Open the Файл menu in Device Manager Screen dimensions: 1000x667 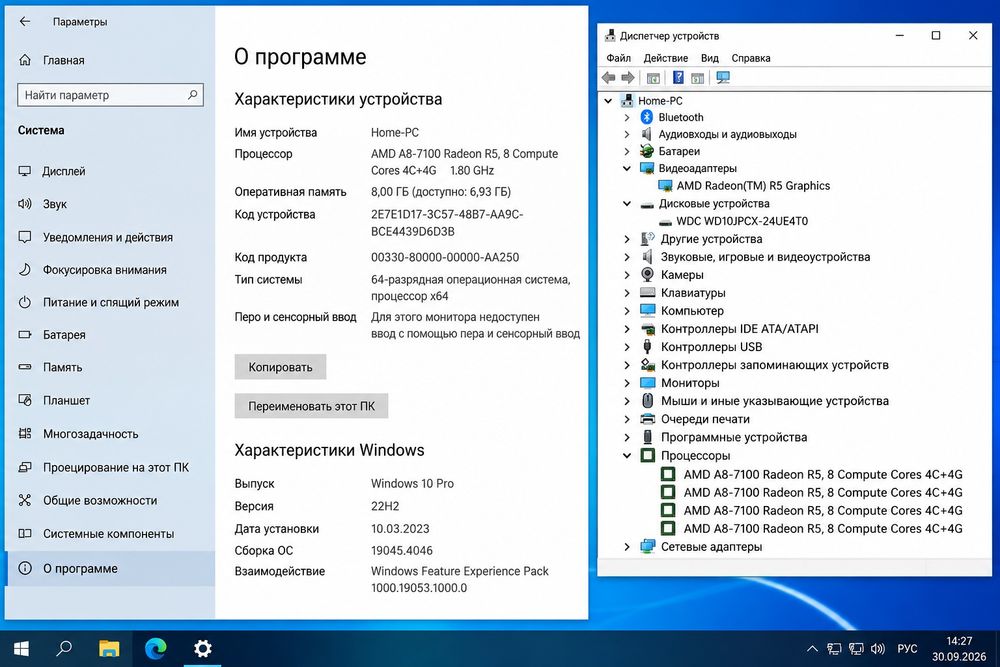(618, 58)
